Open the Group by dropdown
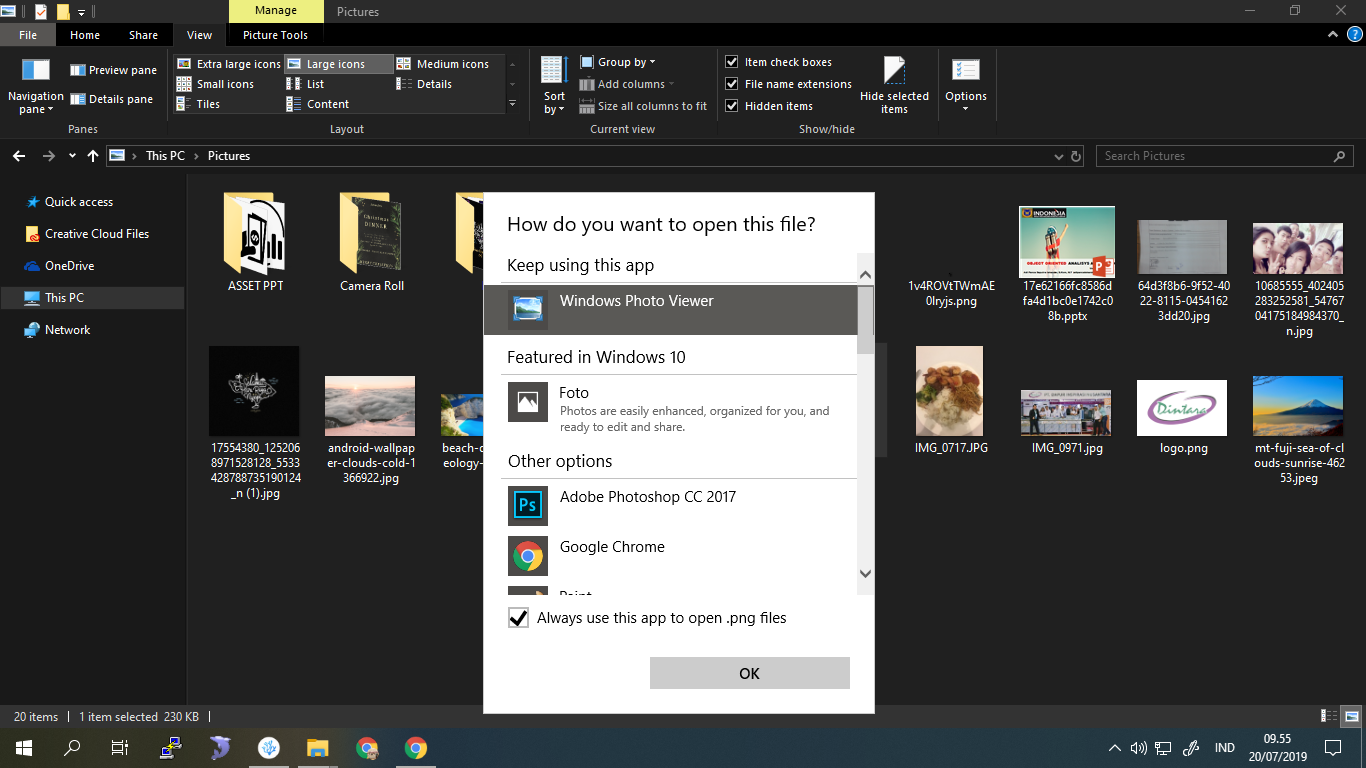Viewport: 1366px width, 768px height. [x=618, y=62]
